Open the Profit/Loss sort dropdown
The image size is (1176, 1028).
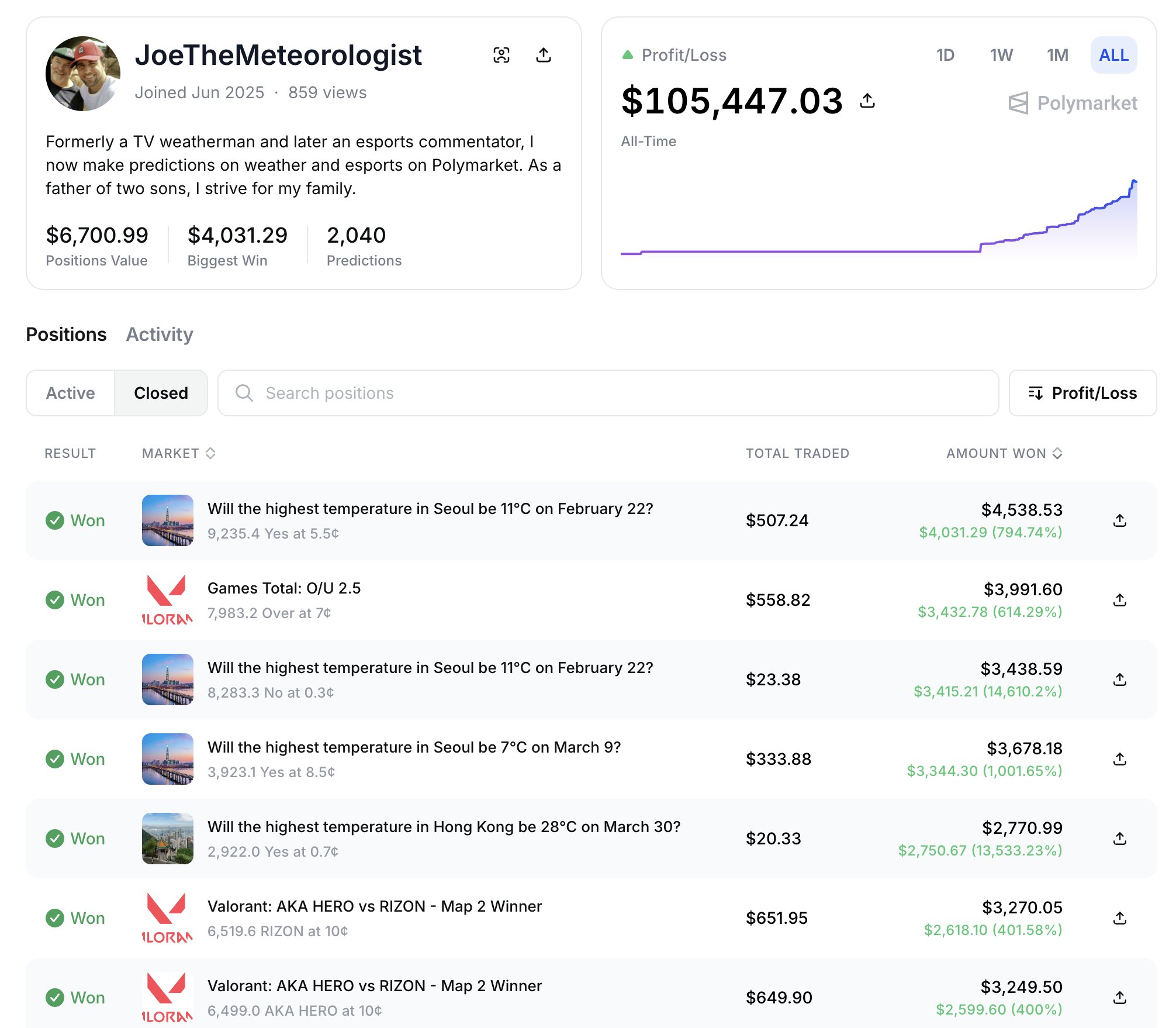tap(1082, 393)
